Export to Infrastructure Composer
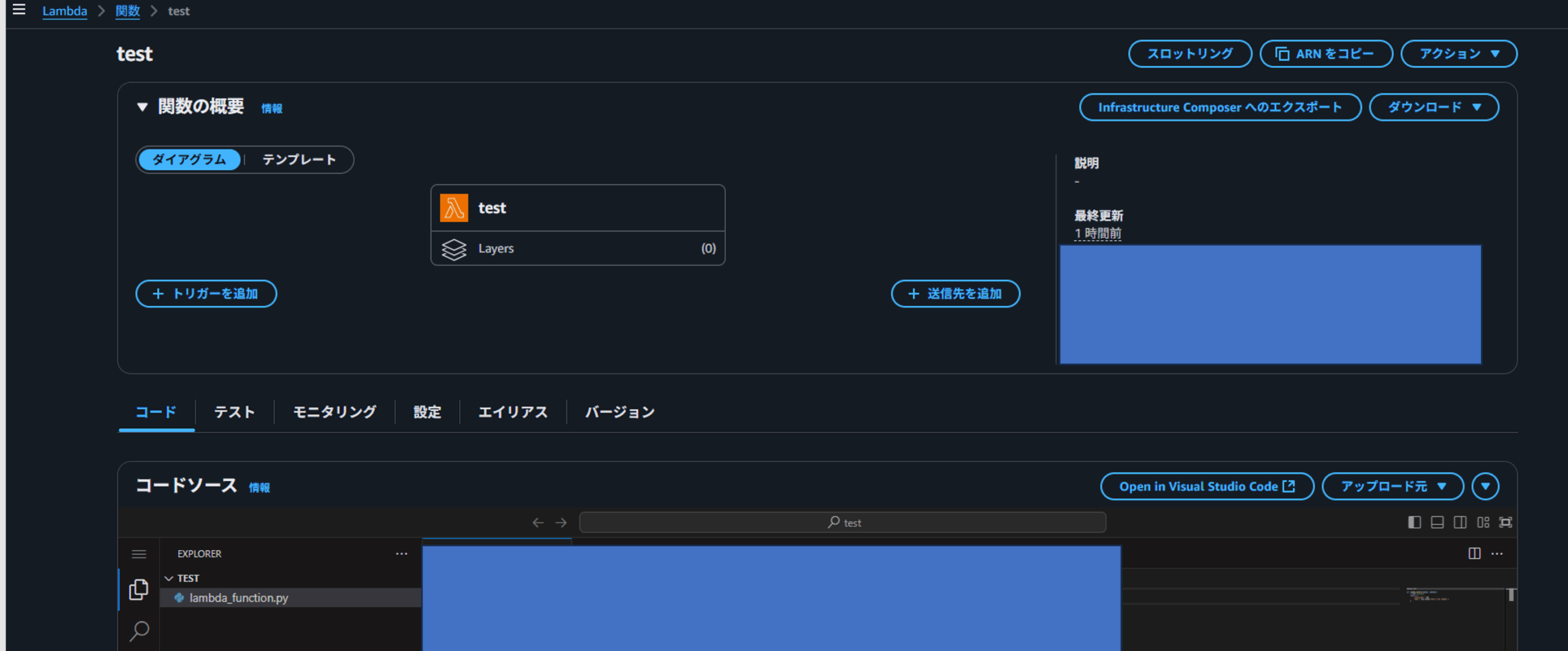 coord(1220,107)
